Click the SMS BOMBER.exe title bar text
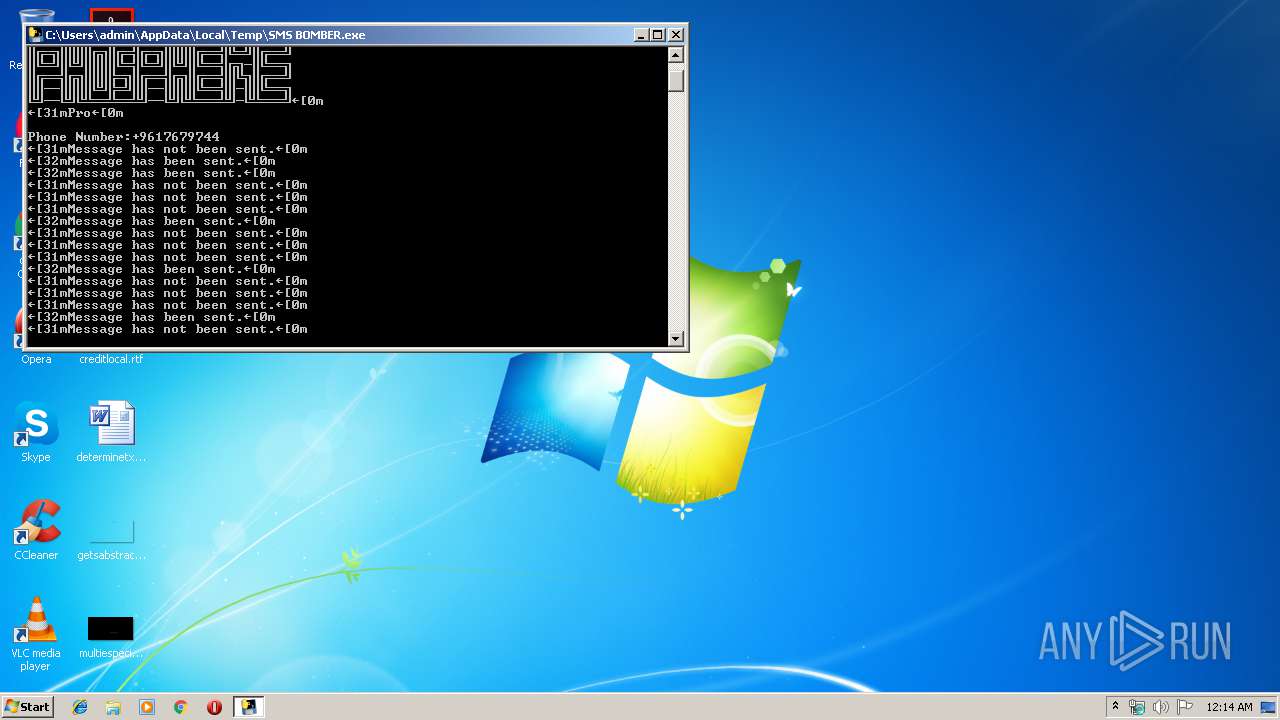This screenshot has width=1280, height=720. point(205,35)
